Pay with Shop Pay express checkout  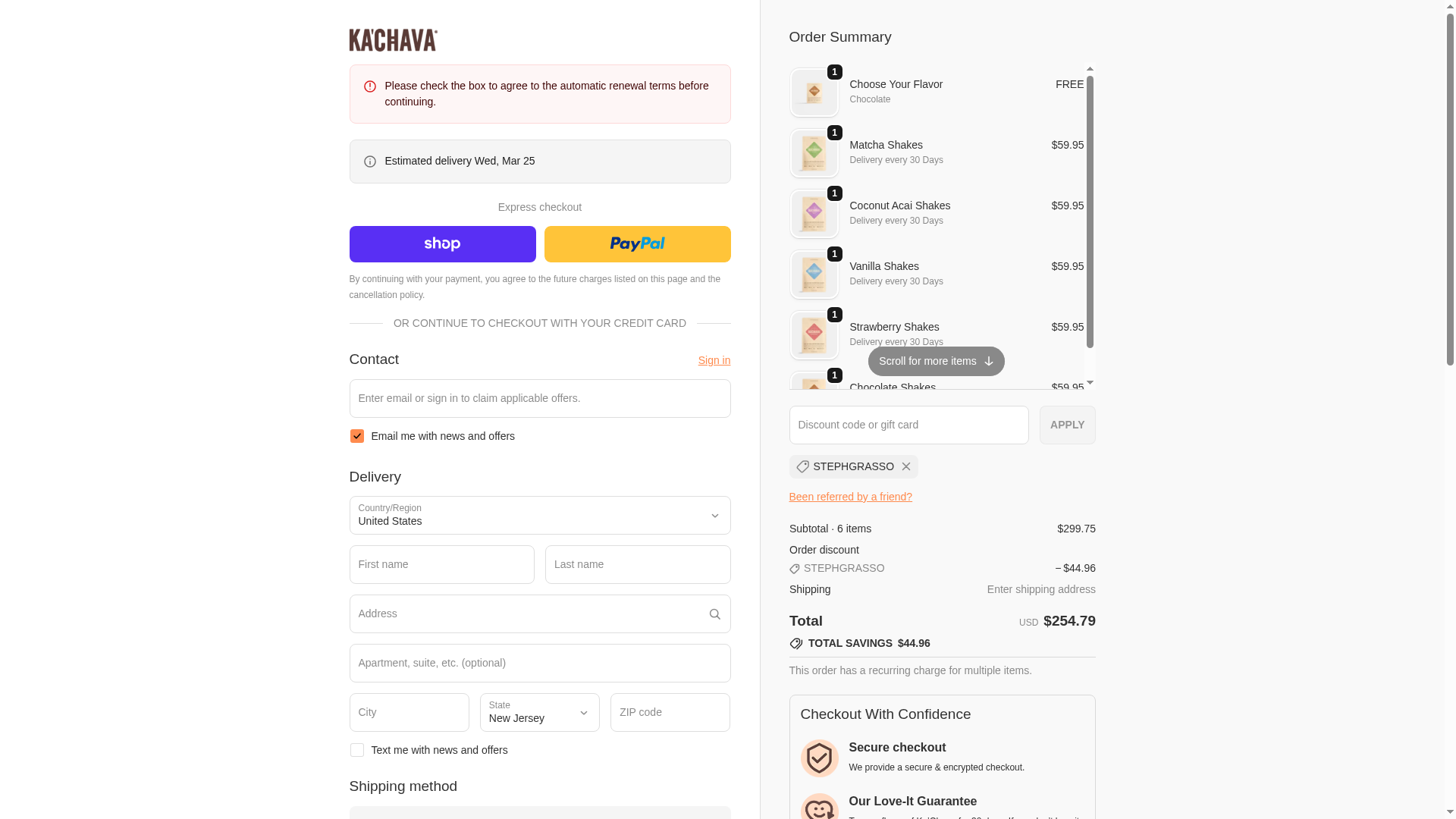coord(442,244)
